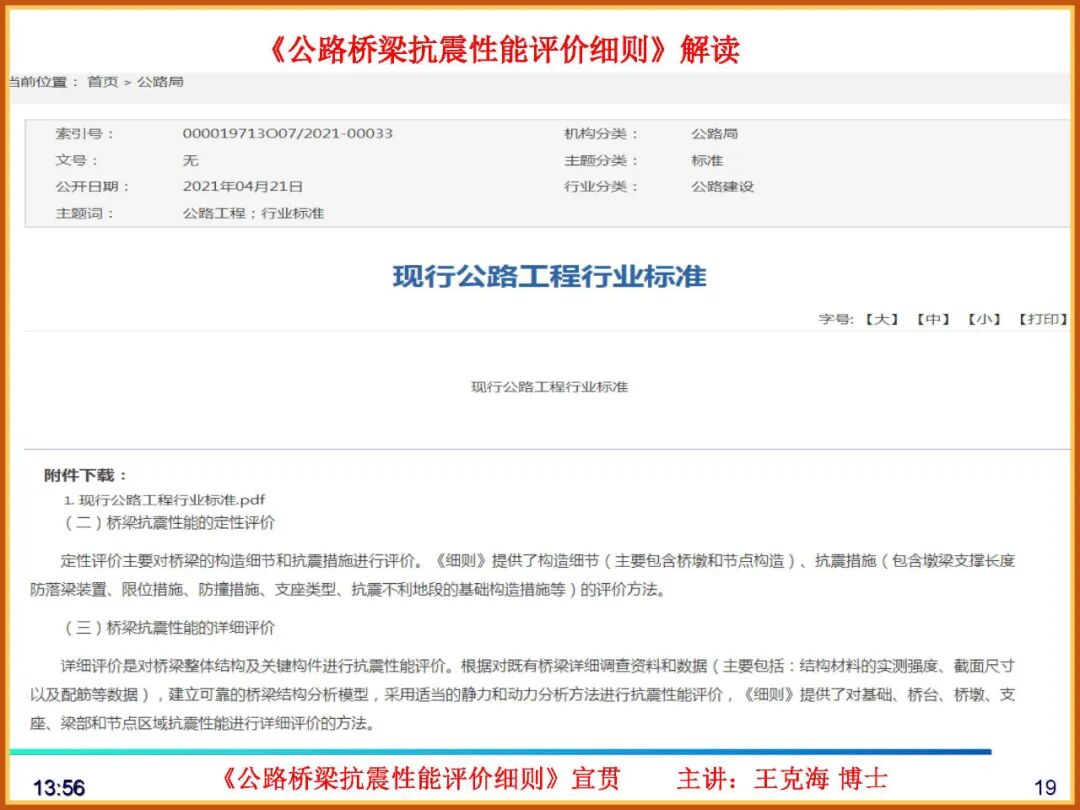Select the 行业分类 value 公路建设
The height and width of the screenshot is (810, 1080).
coord(722,185)
